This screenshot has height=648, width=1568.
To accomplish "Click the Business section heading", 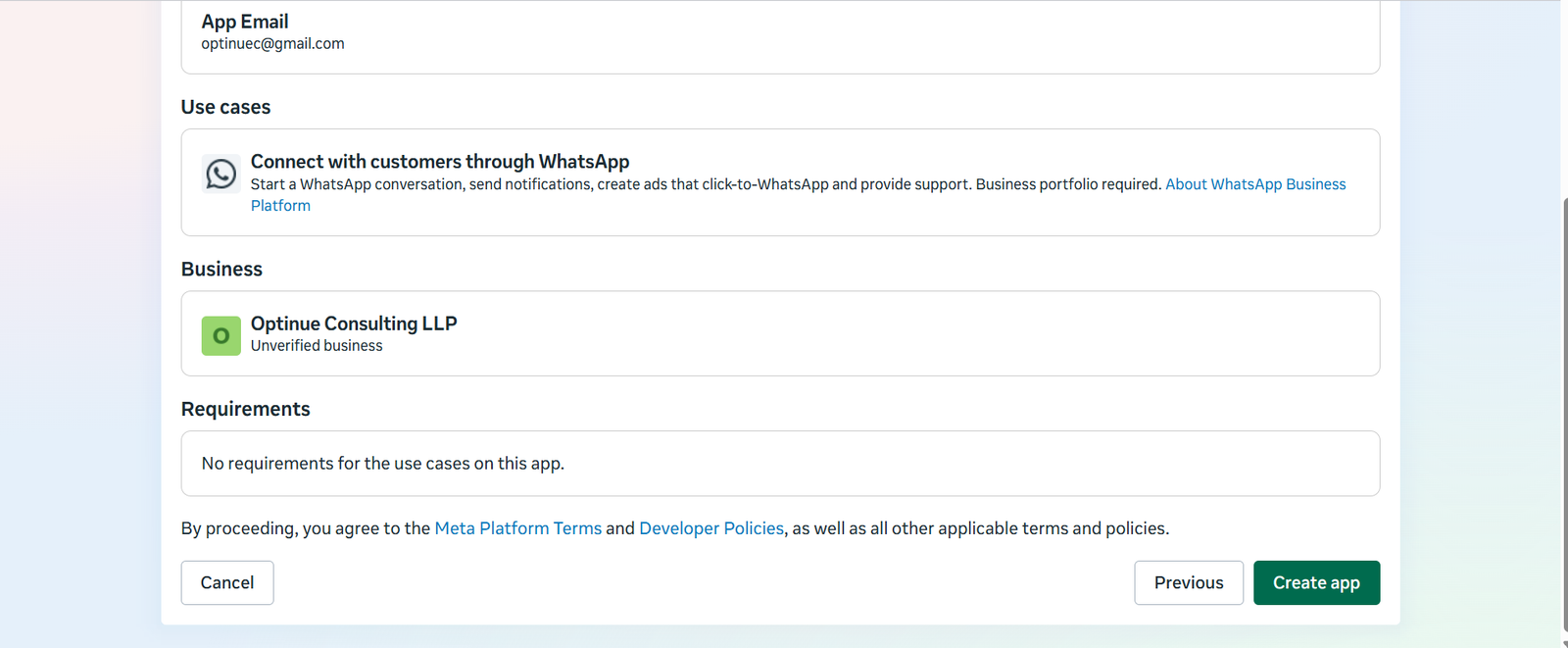I will click(221, 269).
